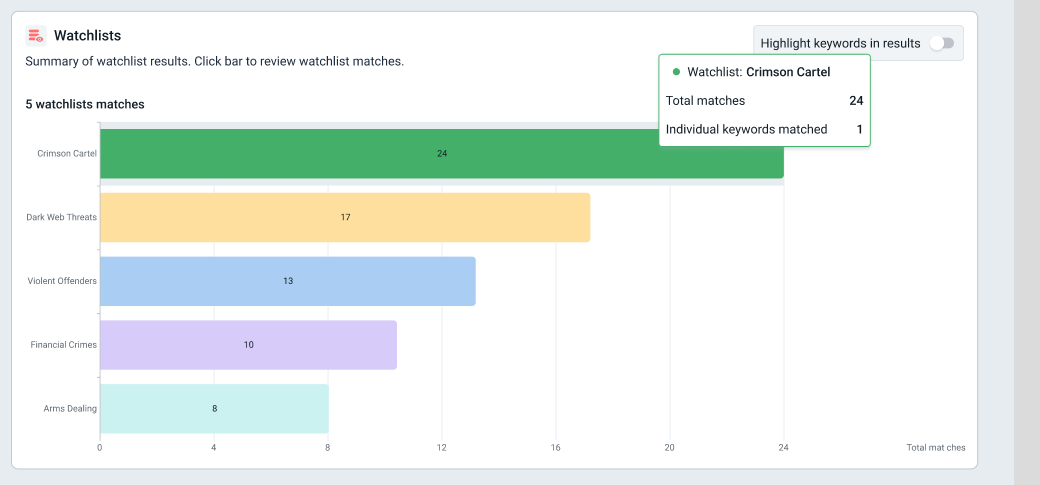1040x485 pixels.
Task: Click the Summary of watchlist results description
Action: coord(214,62)
